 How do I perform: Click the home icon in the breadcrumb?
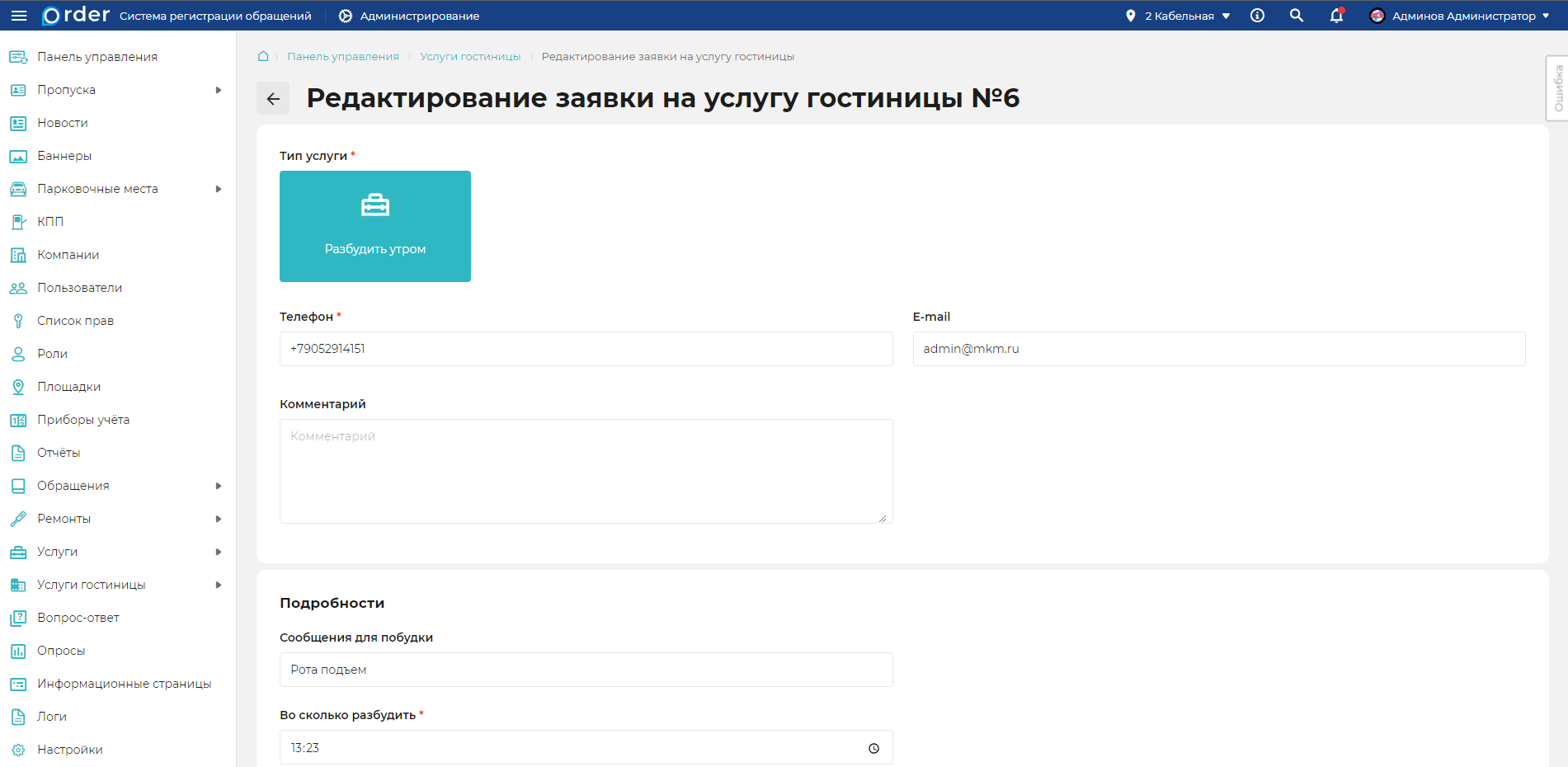(x=262, y=55)
